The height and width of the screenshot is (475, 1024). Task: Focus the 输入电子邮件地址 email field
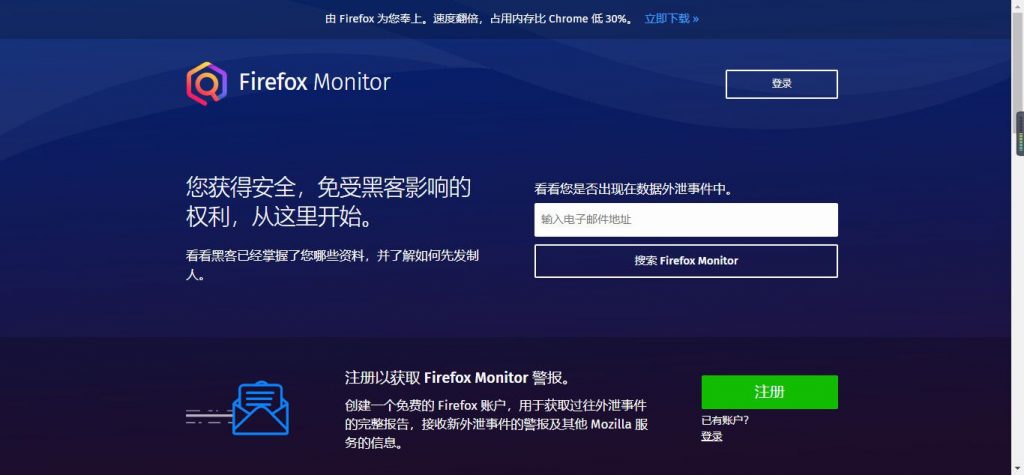pos(686,220)
